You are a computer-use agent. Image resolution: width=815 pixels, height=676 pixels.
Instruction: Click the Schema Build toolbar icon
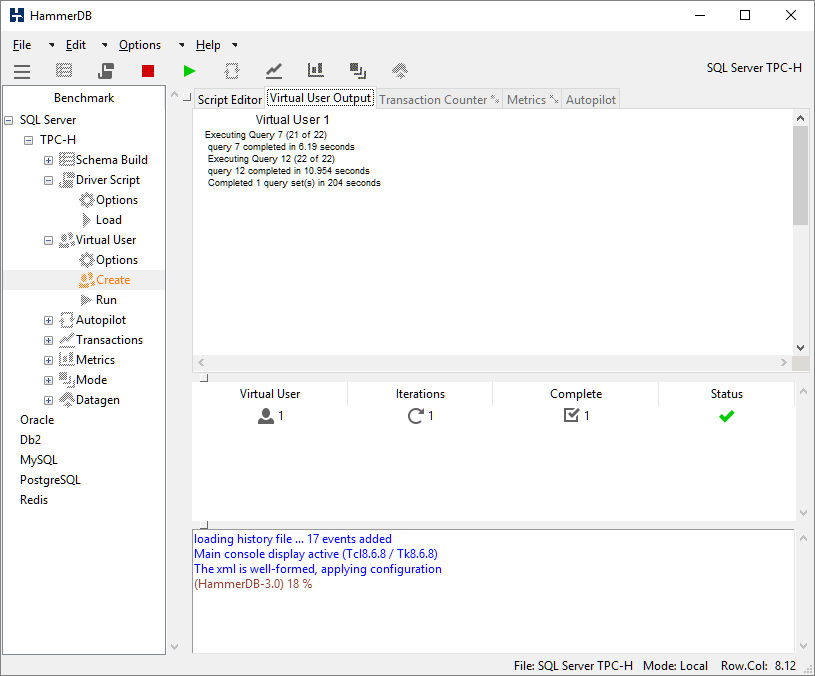tap(64, 70)
